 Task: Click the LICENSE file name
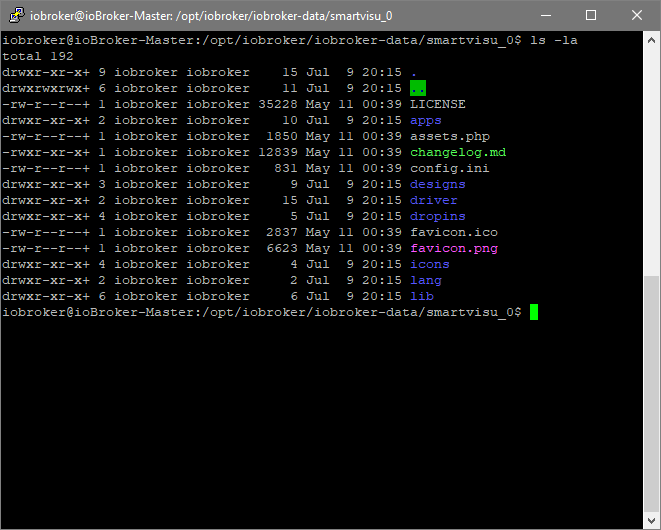[438, 105]
